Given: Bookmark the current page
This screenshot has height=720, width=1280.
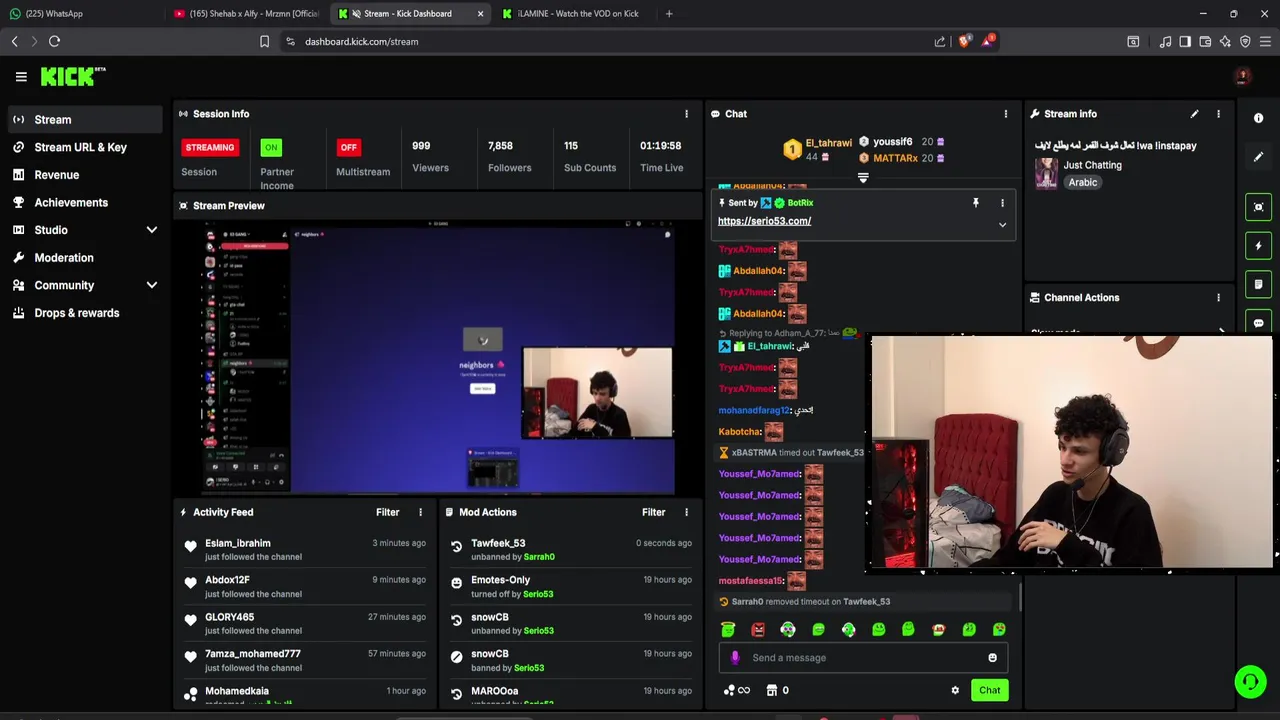Looking at the screenshot, I should (264, 41).
